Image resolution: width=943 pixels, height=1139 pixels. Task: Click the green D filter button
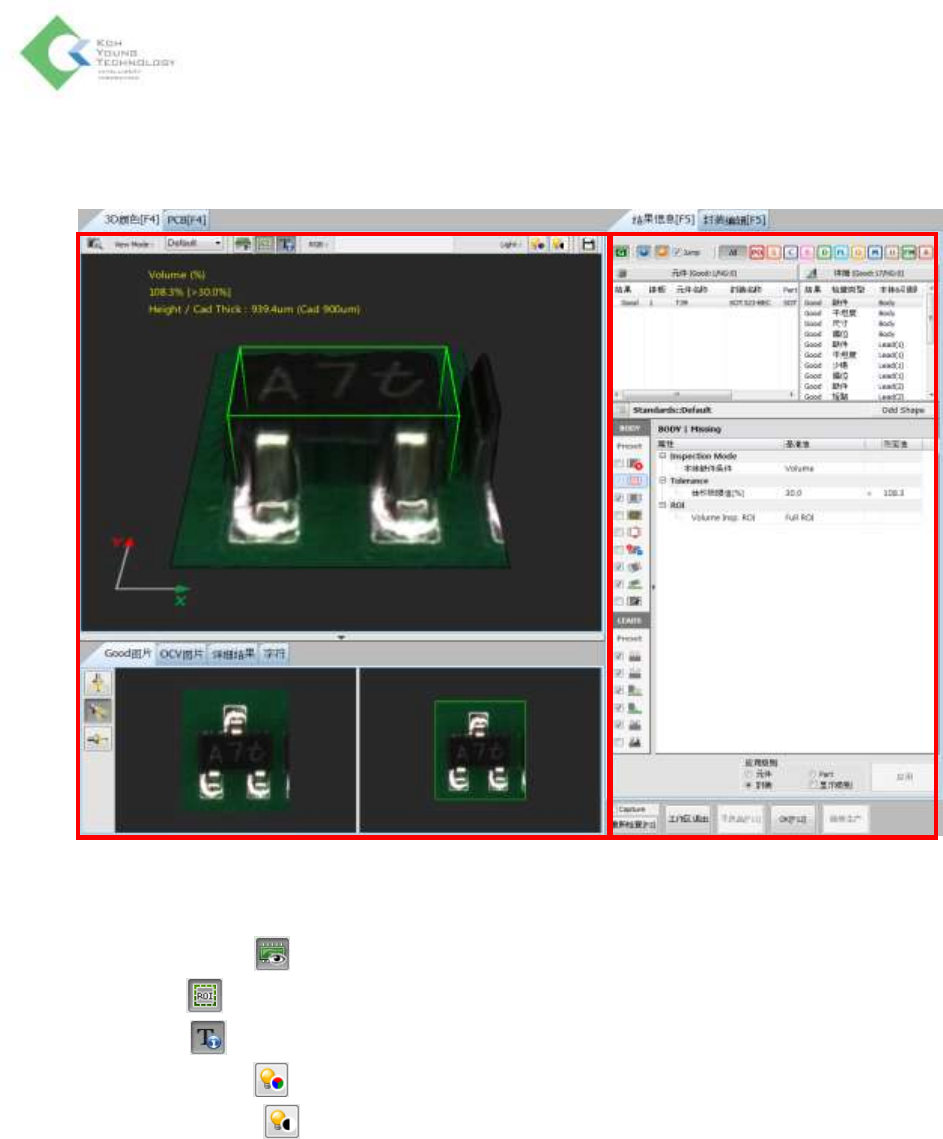click(x=824, y=252)
